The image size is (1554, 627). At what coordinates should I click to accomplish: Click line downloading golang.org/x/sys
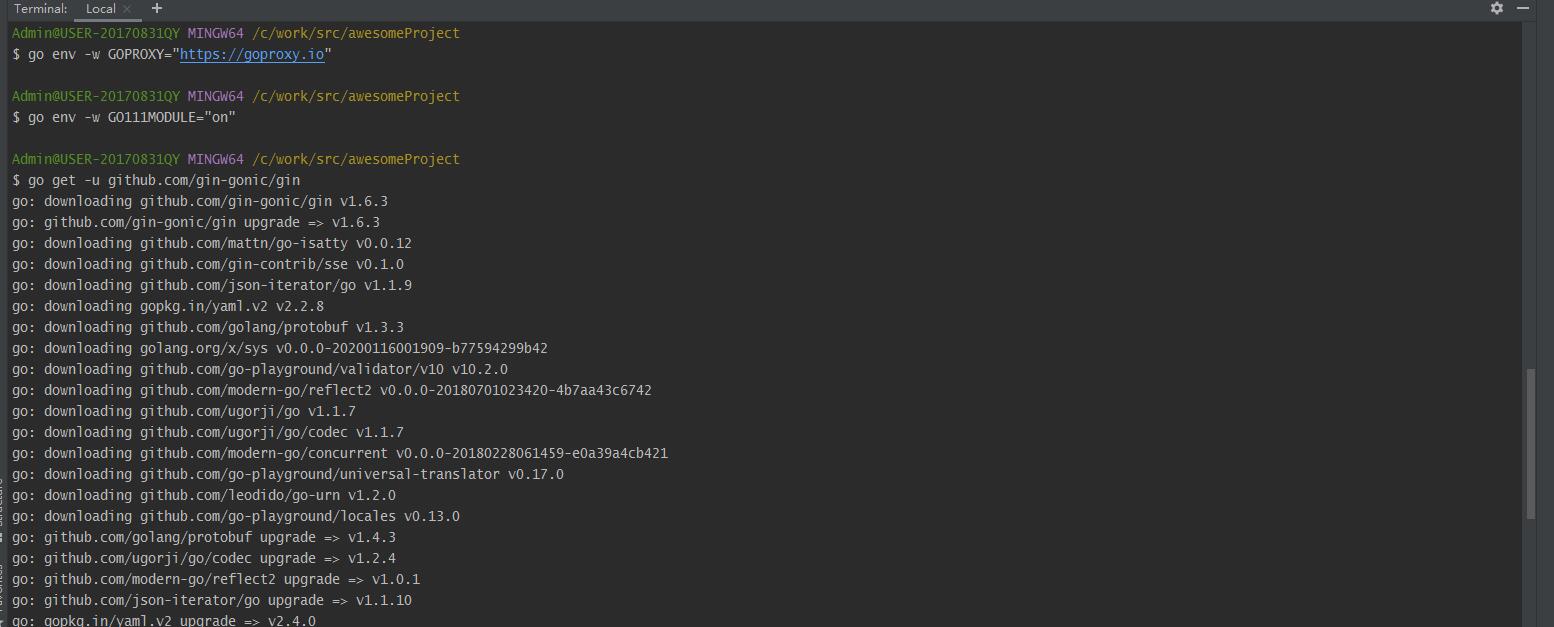280,348
